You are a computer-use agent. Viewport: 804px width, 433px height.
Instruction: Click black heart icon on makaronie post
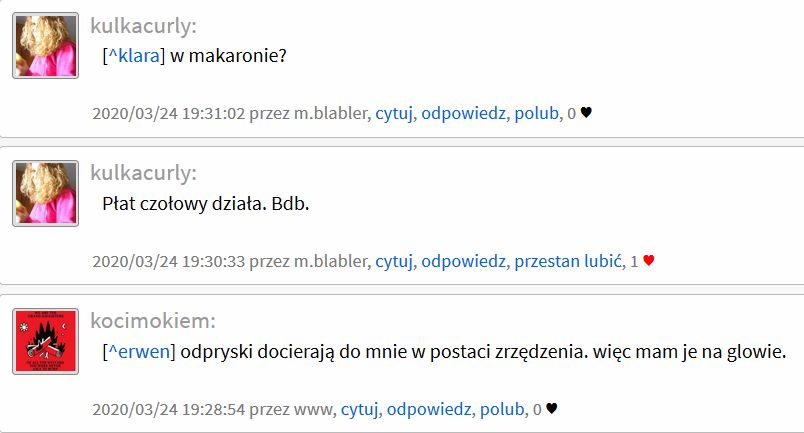[586, 112]
